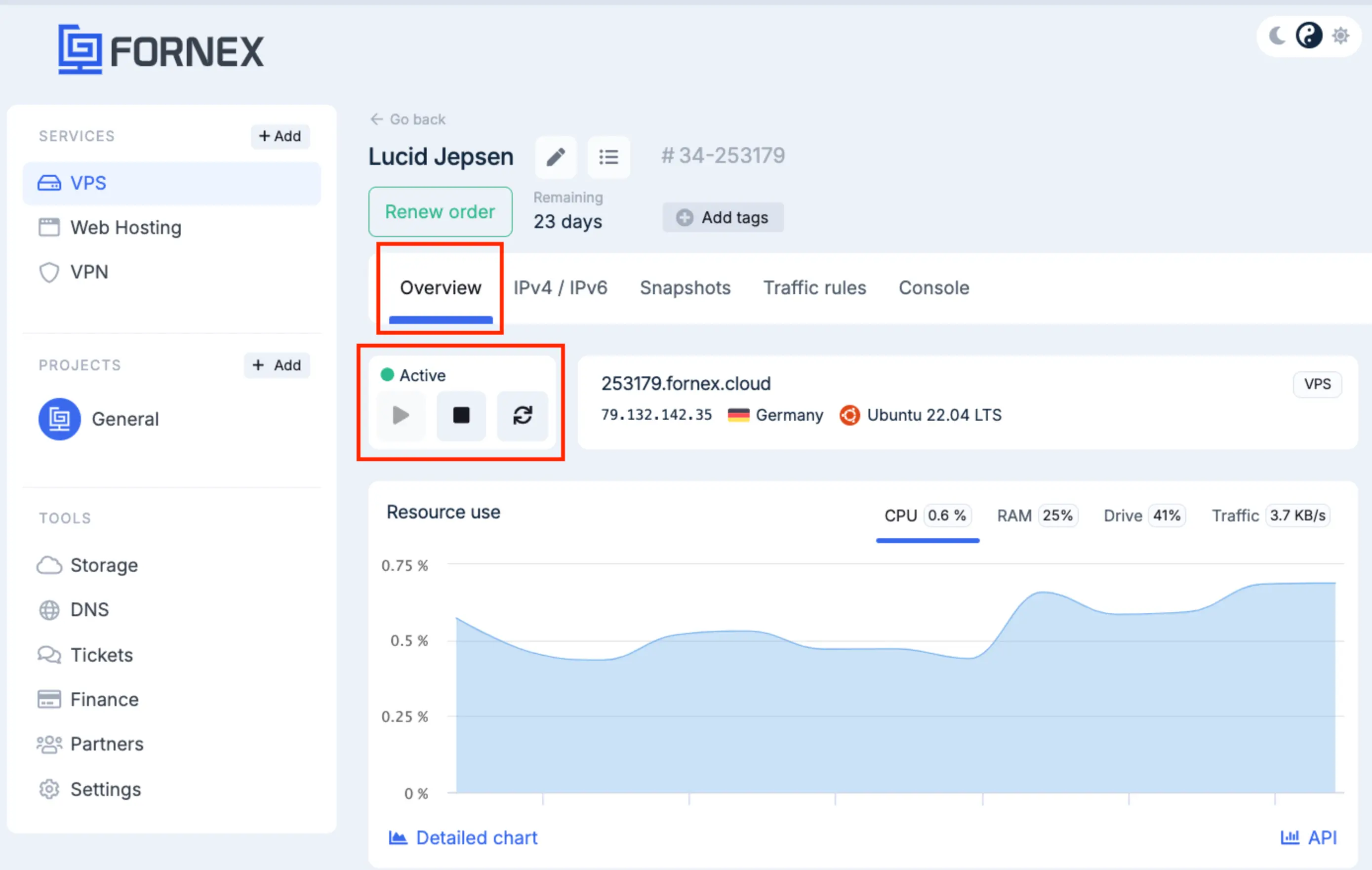1372x870 pixels.
Task: Click Add tags button
Action: 723,218
